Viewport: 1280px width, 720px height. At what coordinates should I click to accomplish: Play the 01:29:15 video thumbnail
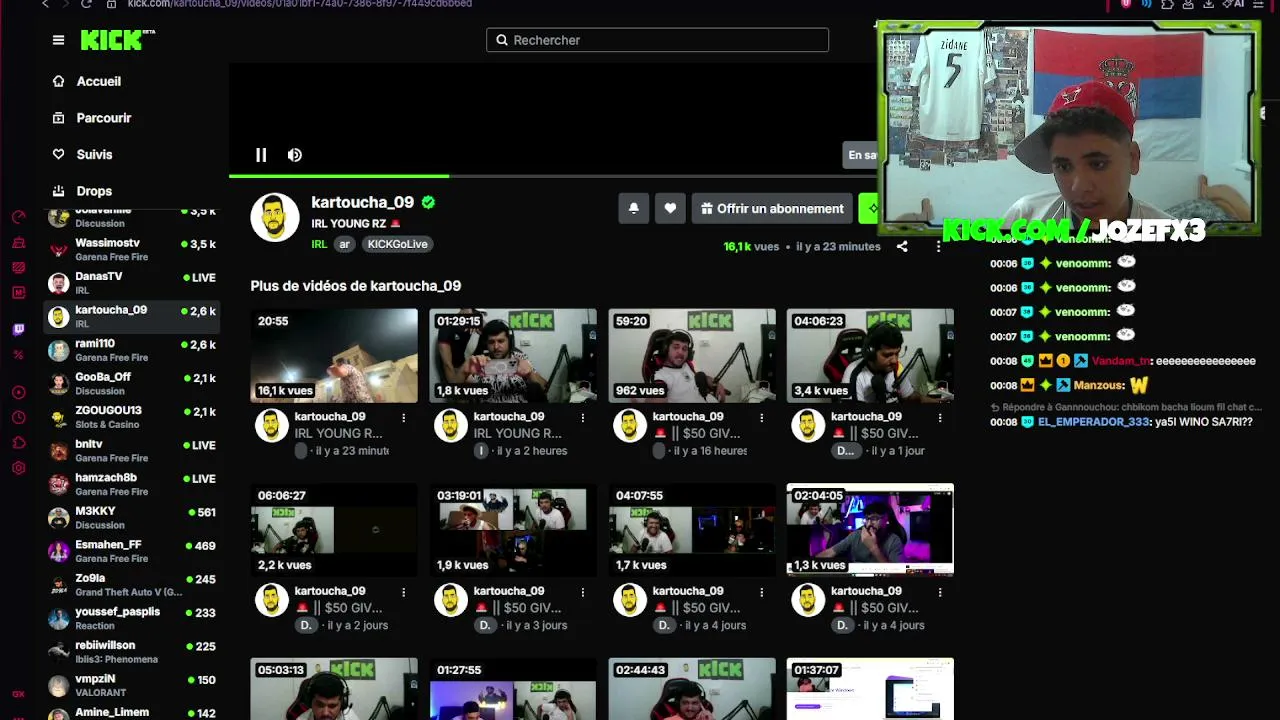tap(513, 355)
